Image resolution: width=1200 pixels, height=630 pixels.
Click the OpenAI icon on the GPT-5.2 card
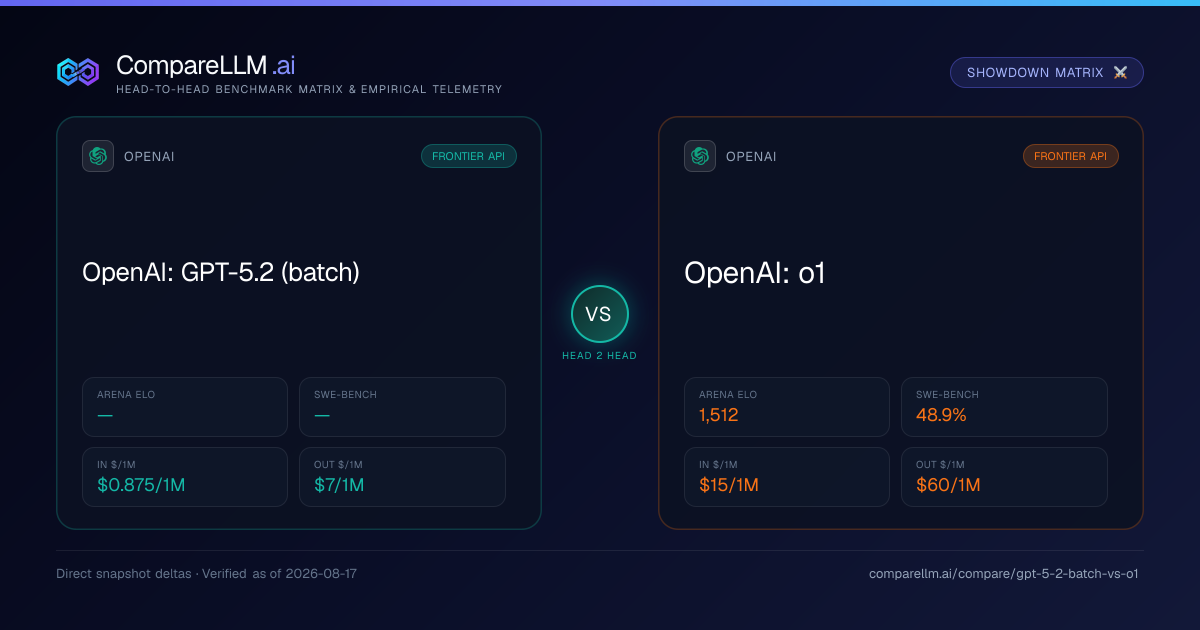pos(98,156)
